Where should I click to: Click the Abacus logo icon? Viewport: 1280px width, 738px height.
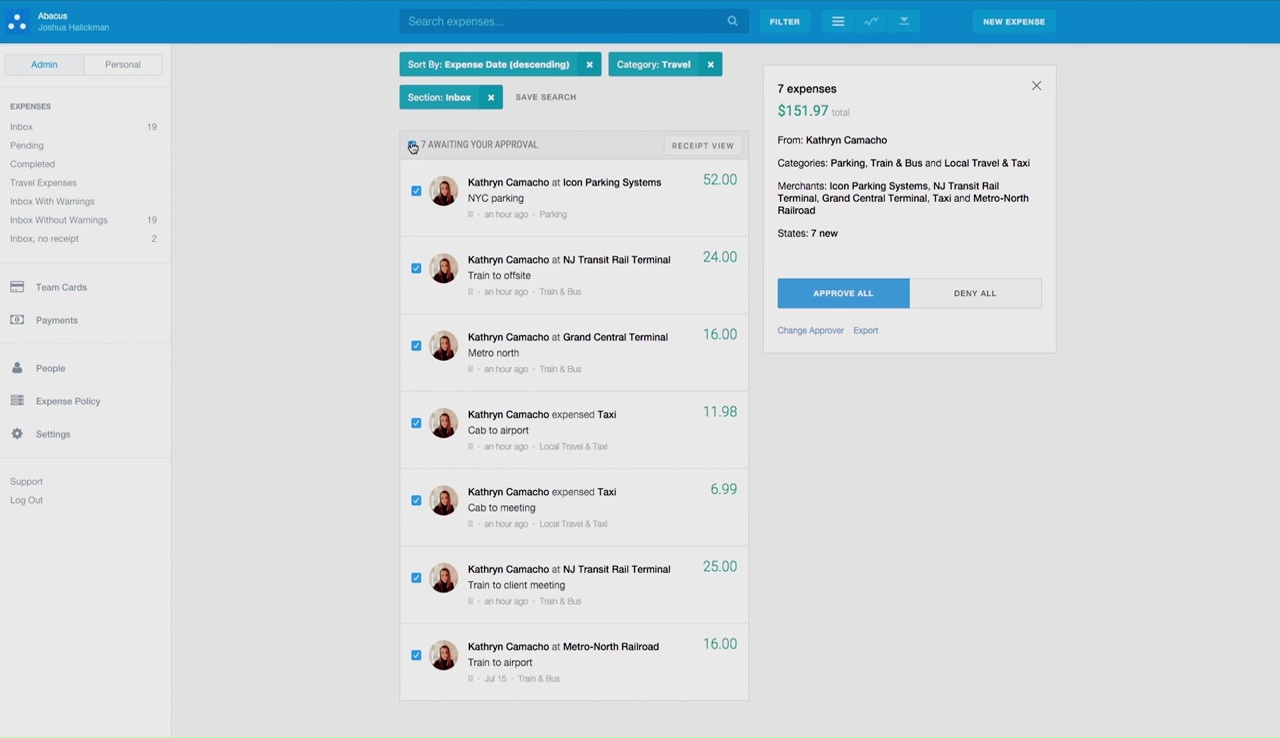pos(17,21)
